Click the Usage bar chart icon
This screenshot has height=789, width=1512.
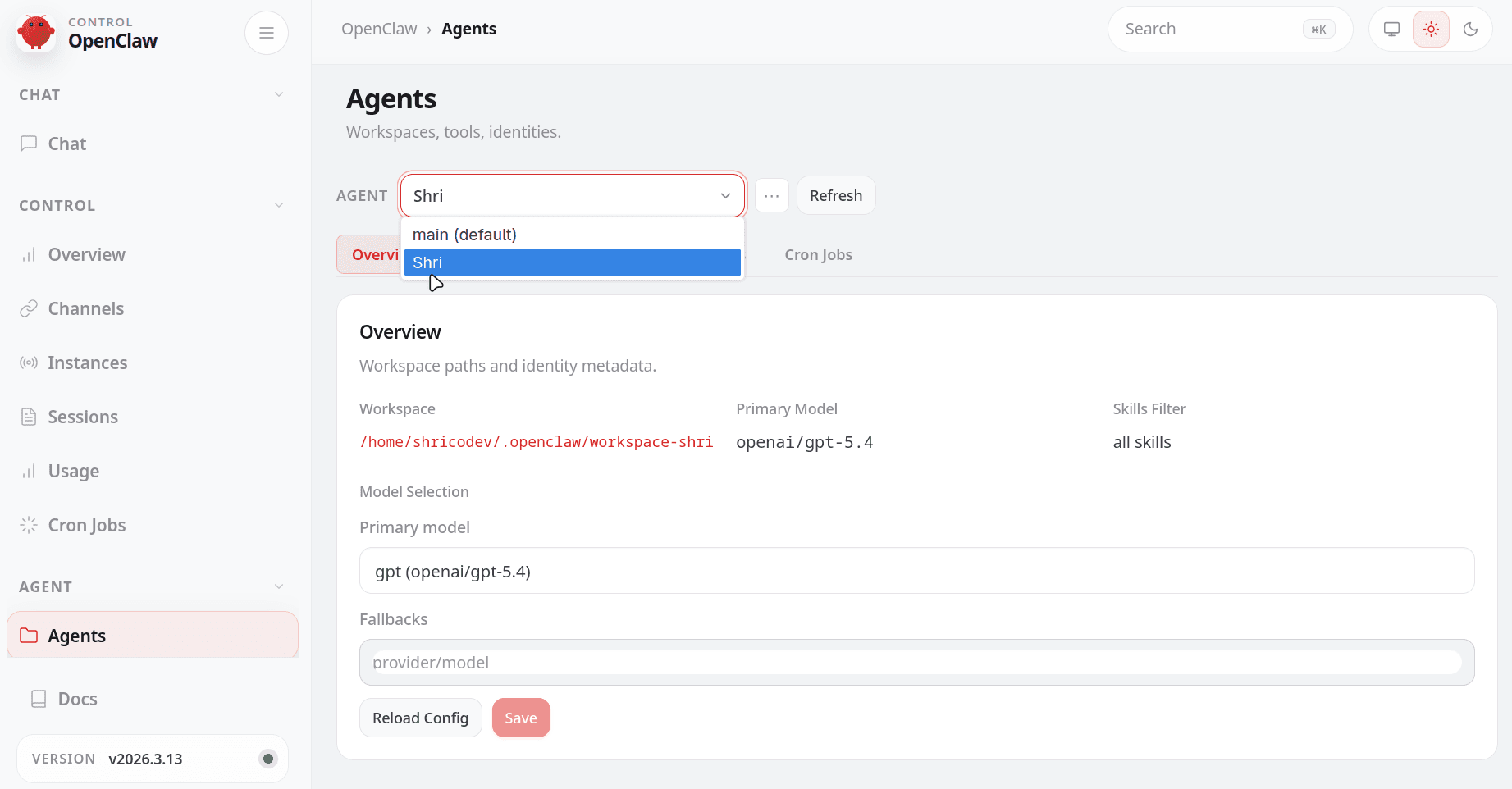(29, 471)
